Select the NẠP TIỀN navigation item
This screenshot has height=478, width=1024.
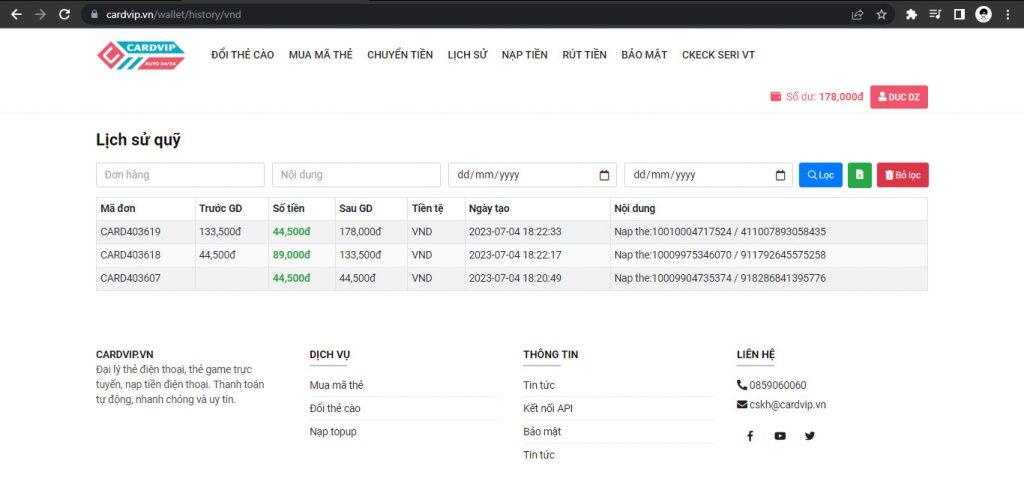(524, 55)
